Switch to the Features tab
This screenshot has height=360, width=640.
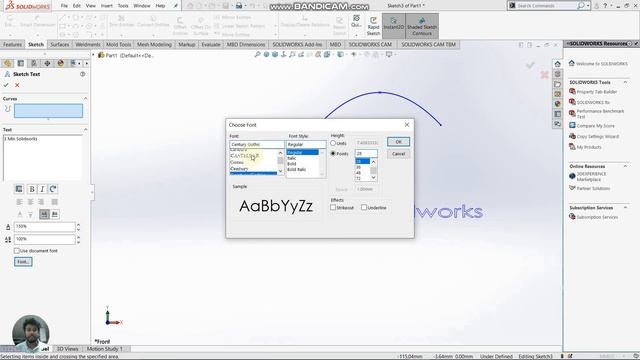click(12, 44)
